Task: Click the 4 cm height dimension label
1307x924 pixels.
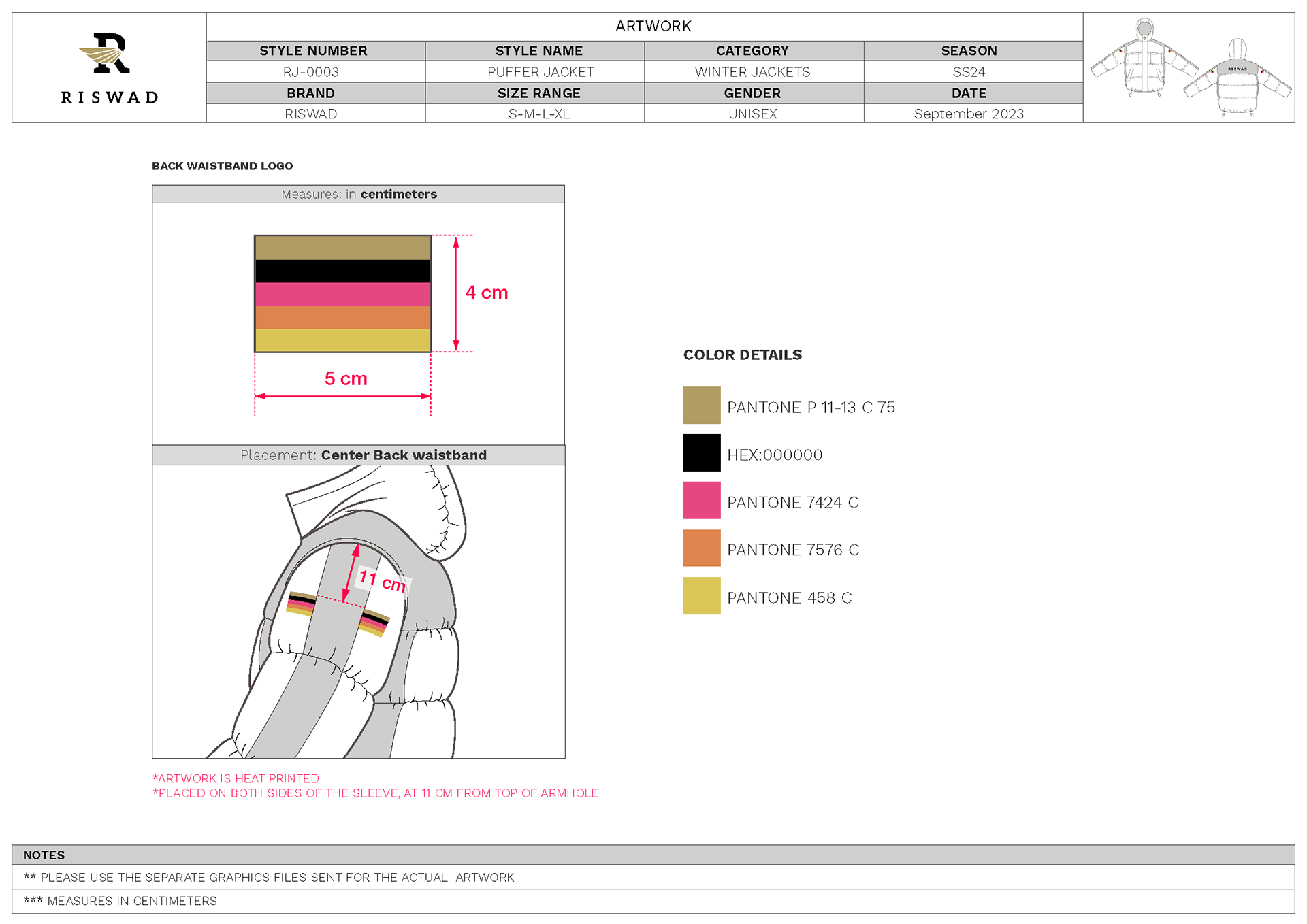Action: point(486,293)
